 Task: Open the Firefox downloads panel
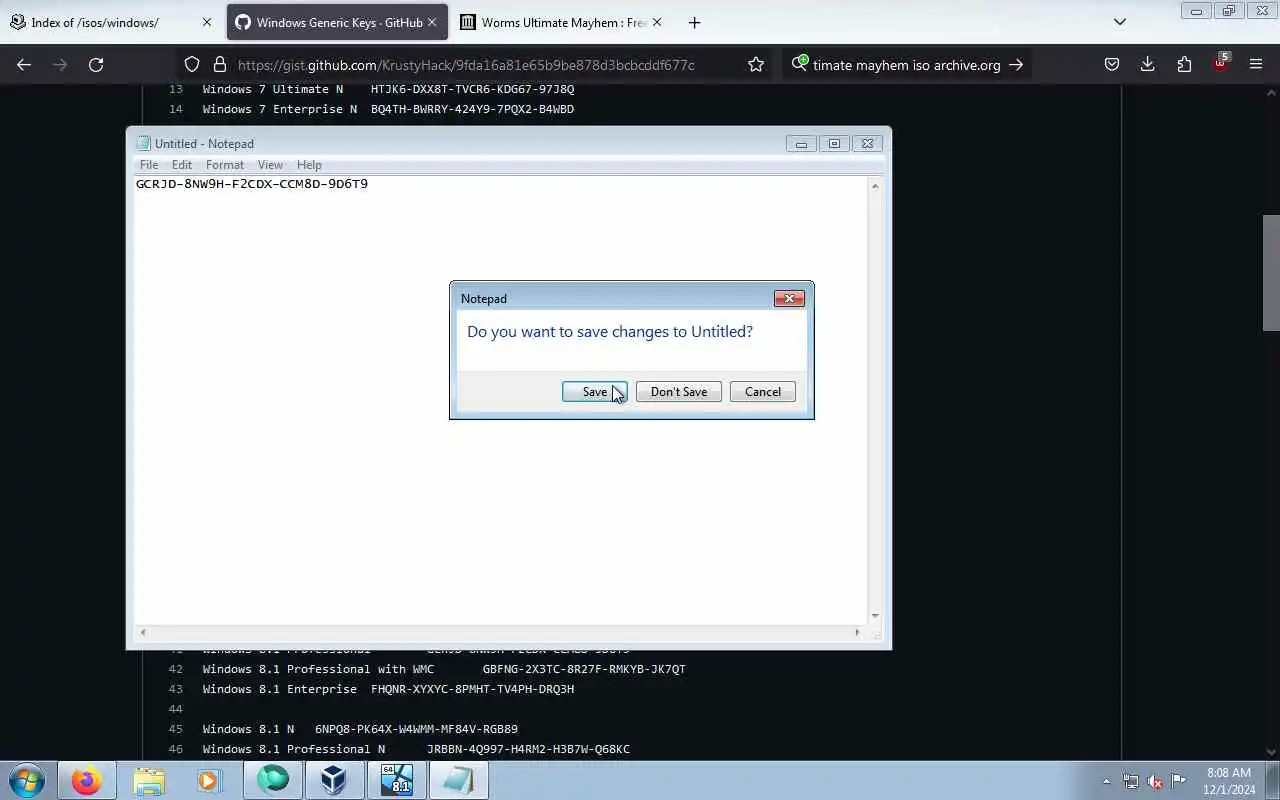[x=1148, y=64]
